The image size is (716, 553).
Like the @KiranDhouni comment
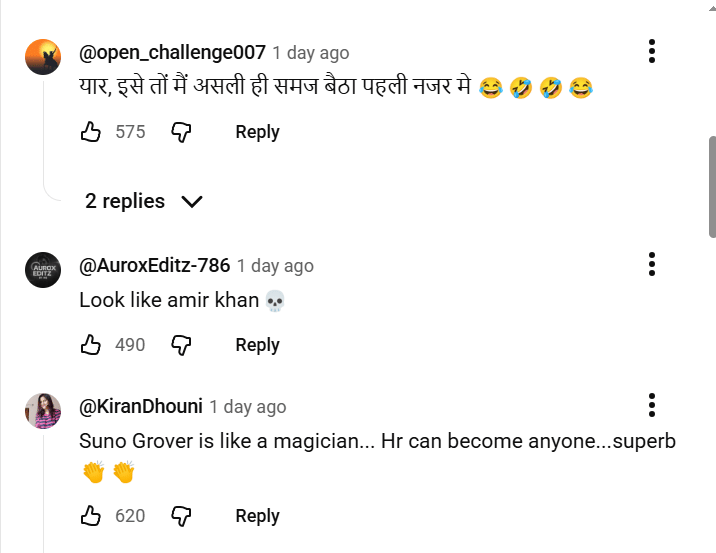[91, 515]
